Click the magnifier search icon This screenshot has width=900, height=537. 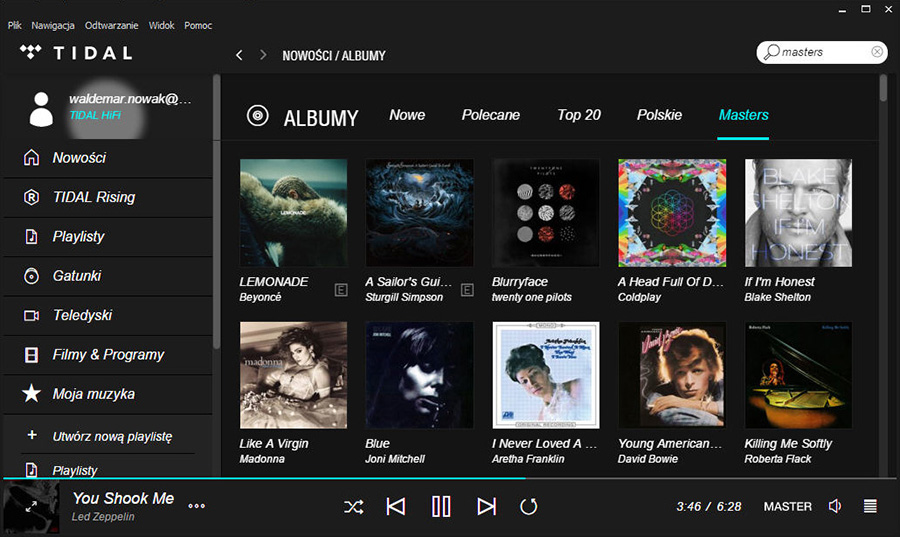point(772,52)
